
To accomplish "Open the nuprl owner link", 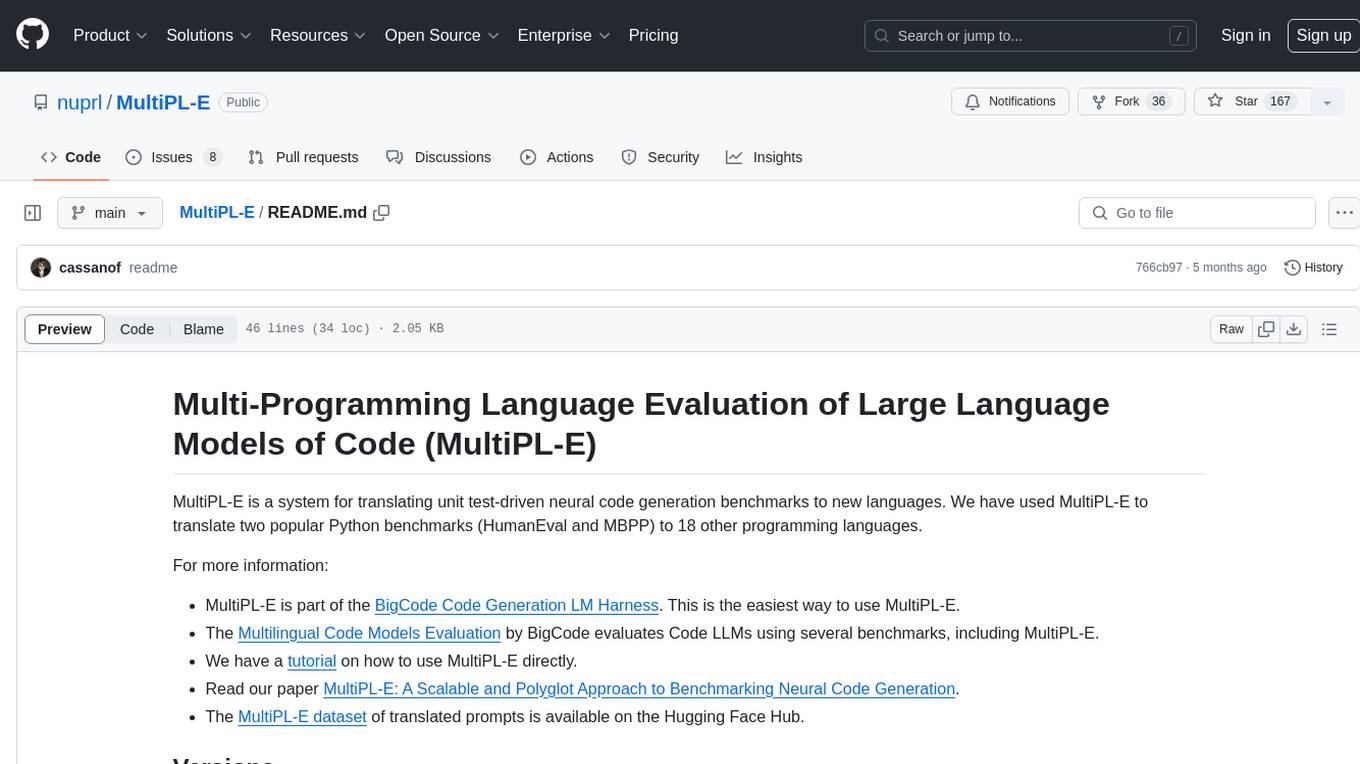I will point(80,102).
